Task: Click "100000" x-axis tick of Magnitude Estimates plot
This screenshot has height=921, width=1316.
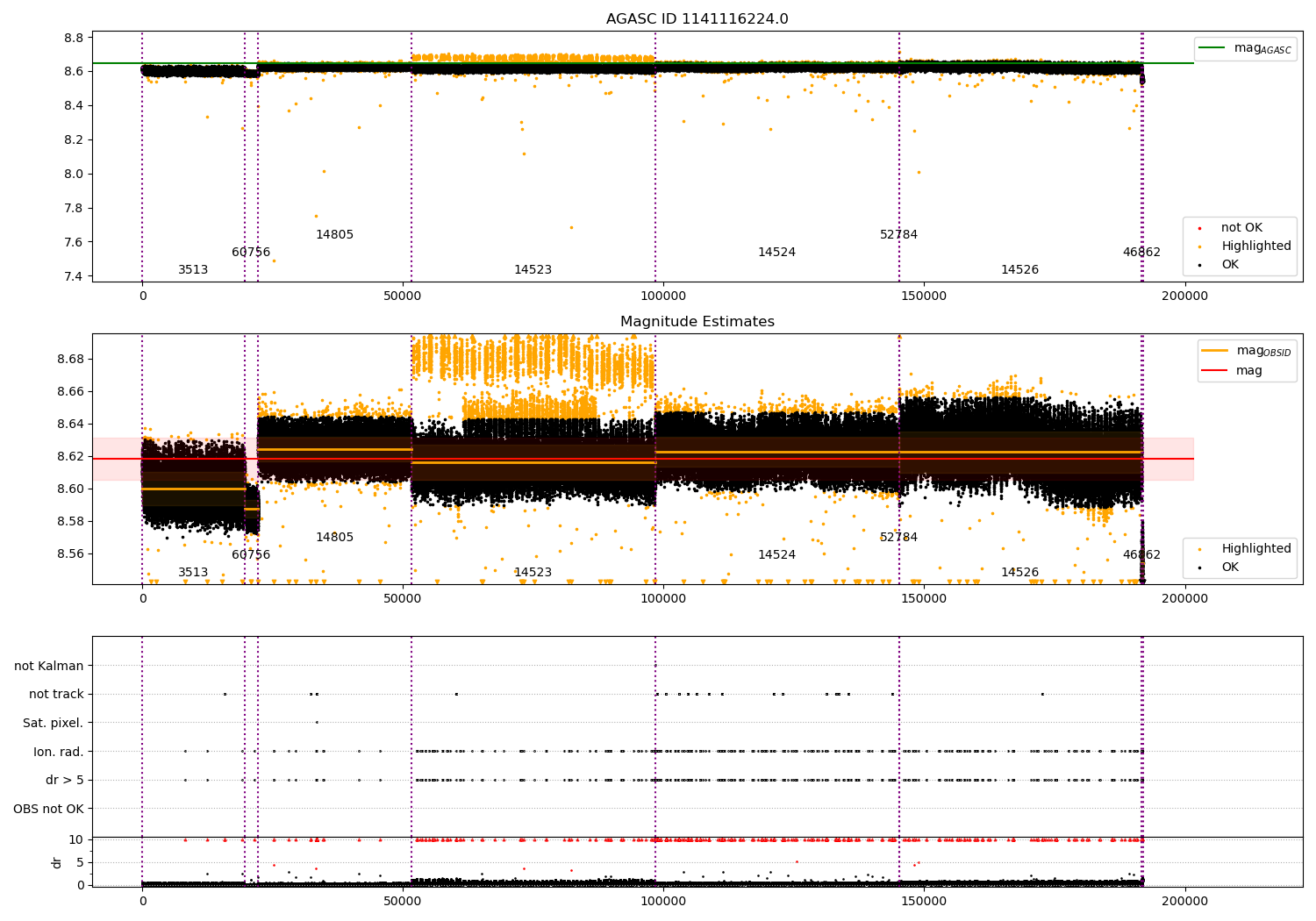Action: pos(663,599)
